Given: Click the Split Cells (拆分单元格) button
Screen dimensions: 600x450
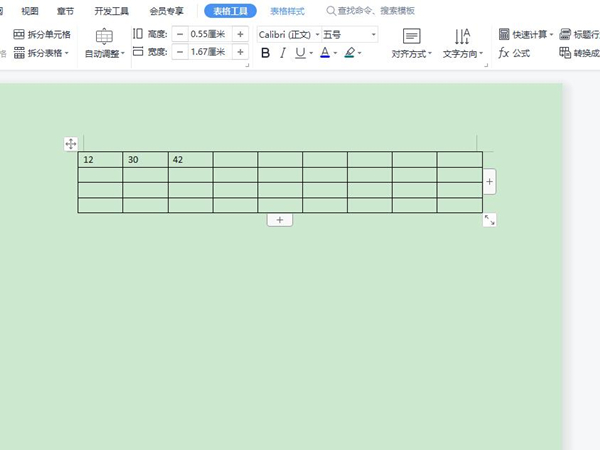Looking at the screenshot, I should [x=41, y=34].
